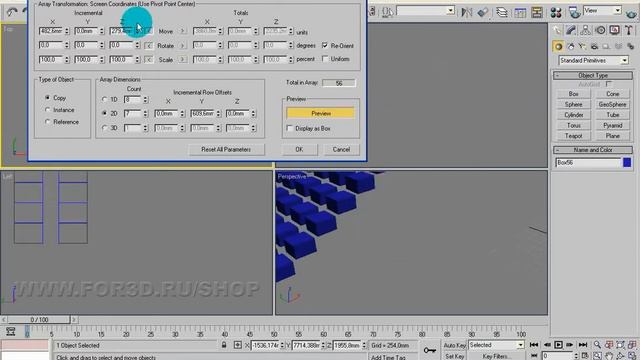
Task: Select the Geometry category icon
Action: pos(558,47)
